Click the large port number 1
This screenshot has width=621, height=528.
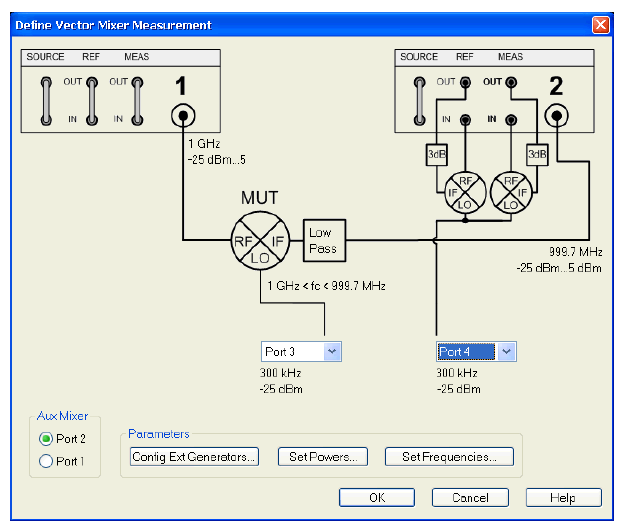[x=181, y=86]
